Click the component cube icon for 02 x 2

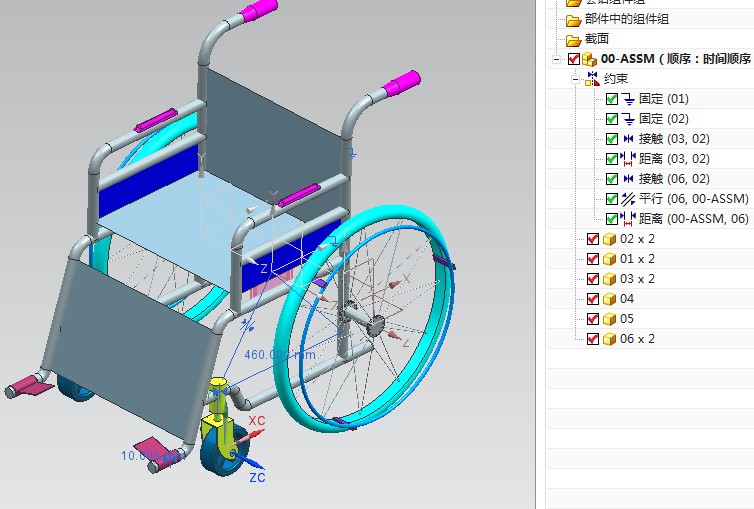[x=609, y=239]
